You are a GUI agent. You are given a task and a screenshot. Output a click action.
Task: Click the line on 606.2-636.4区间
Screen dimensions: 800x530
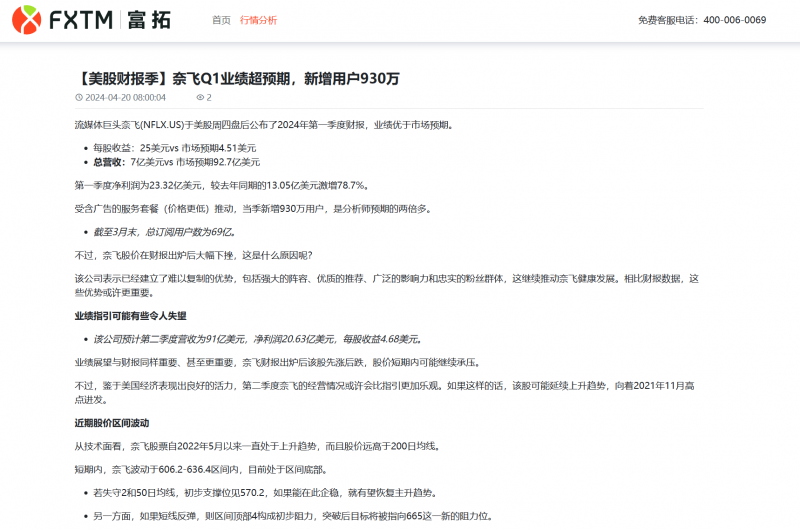[x=201, y=469]
